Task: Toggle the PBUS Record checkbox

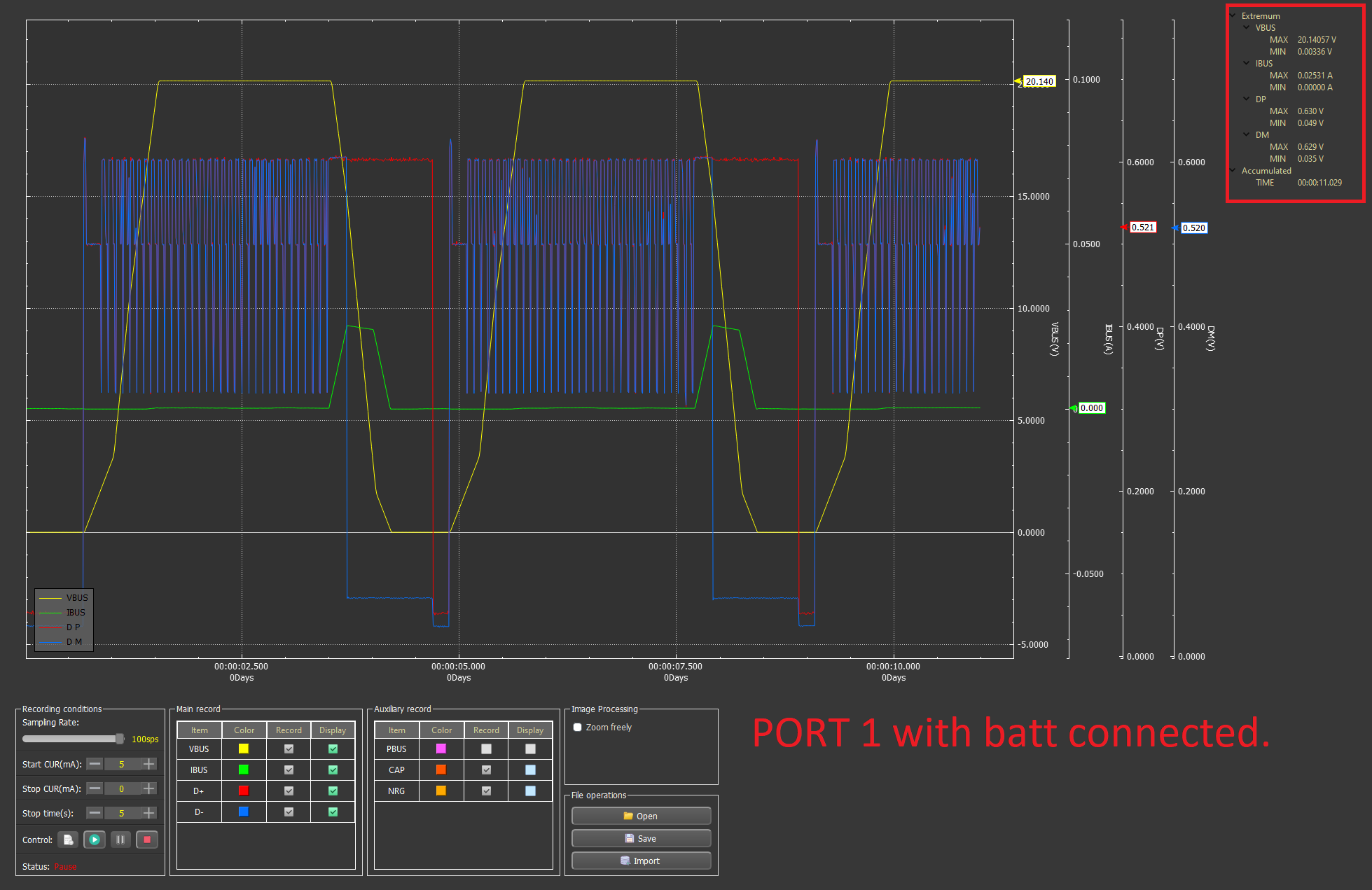Action: click(486, 749)
